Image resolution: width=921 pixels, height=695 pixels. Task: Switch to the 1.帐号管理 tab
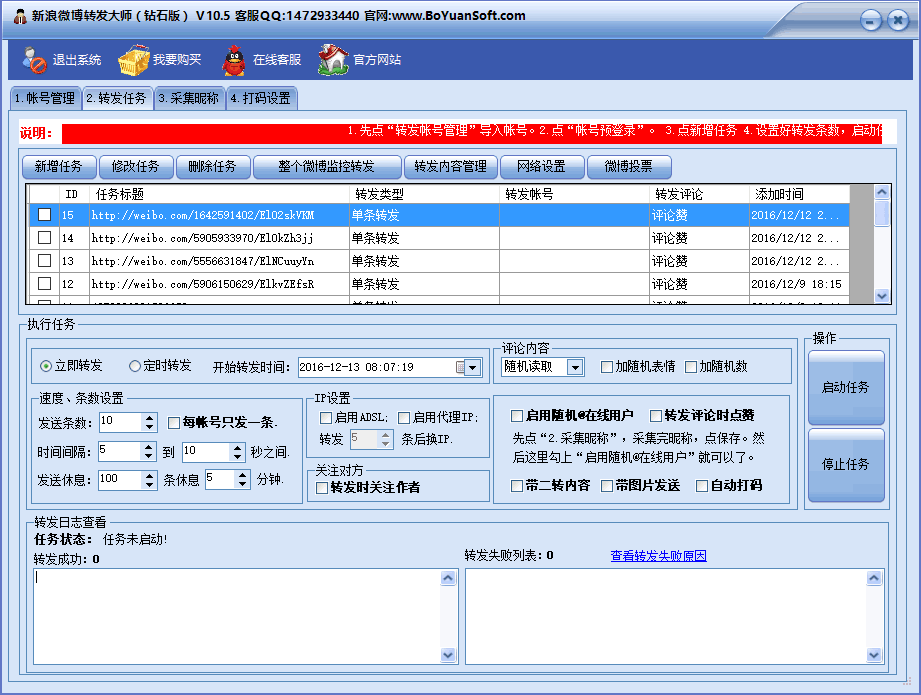pyautogui.click(x=45, y=98)
